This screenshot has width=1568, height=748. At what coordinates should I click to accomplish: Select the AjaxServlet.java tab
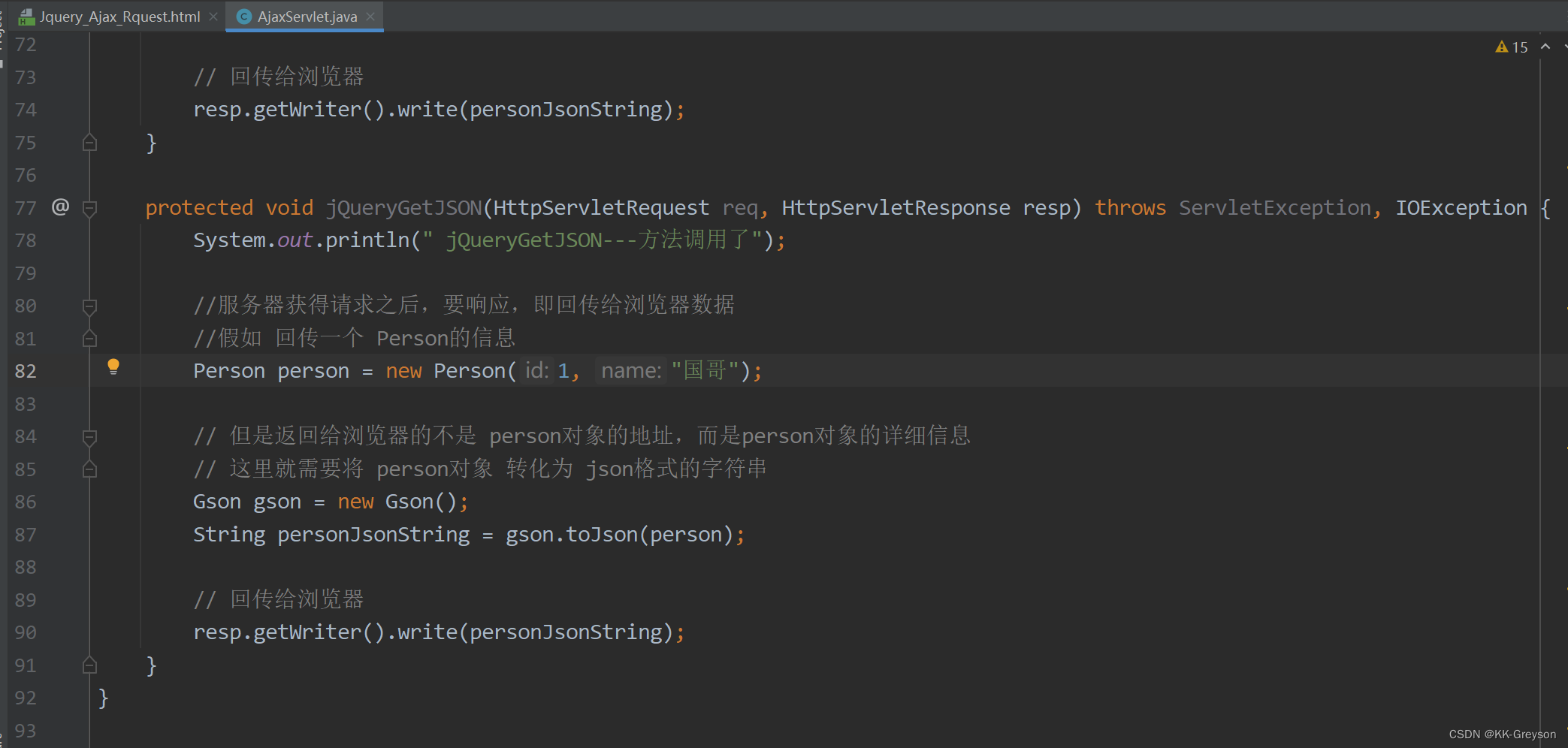tap(307, 17)
